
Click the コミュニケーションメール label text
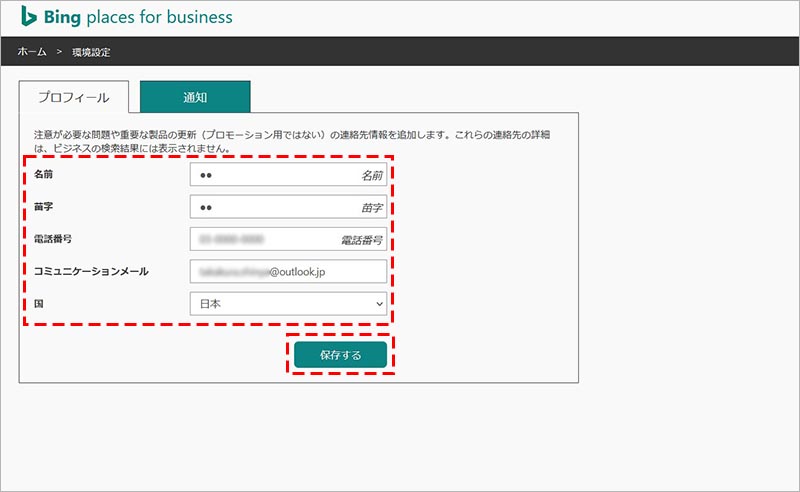pyautogui.click(x=91, y=271)
